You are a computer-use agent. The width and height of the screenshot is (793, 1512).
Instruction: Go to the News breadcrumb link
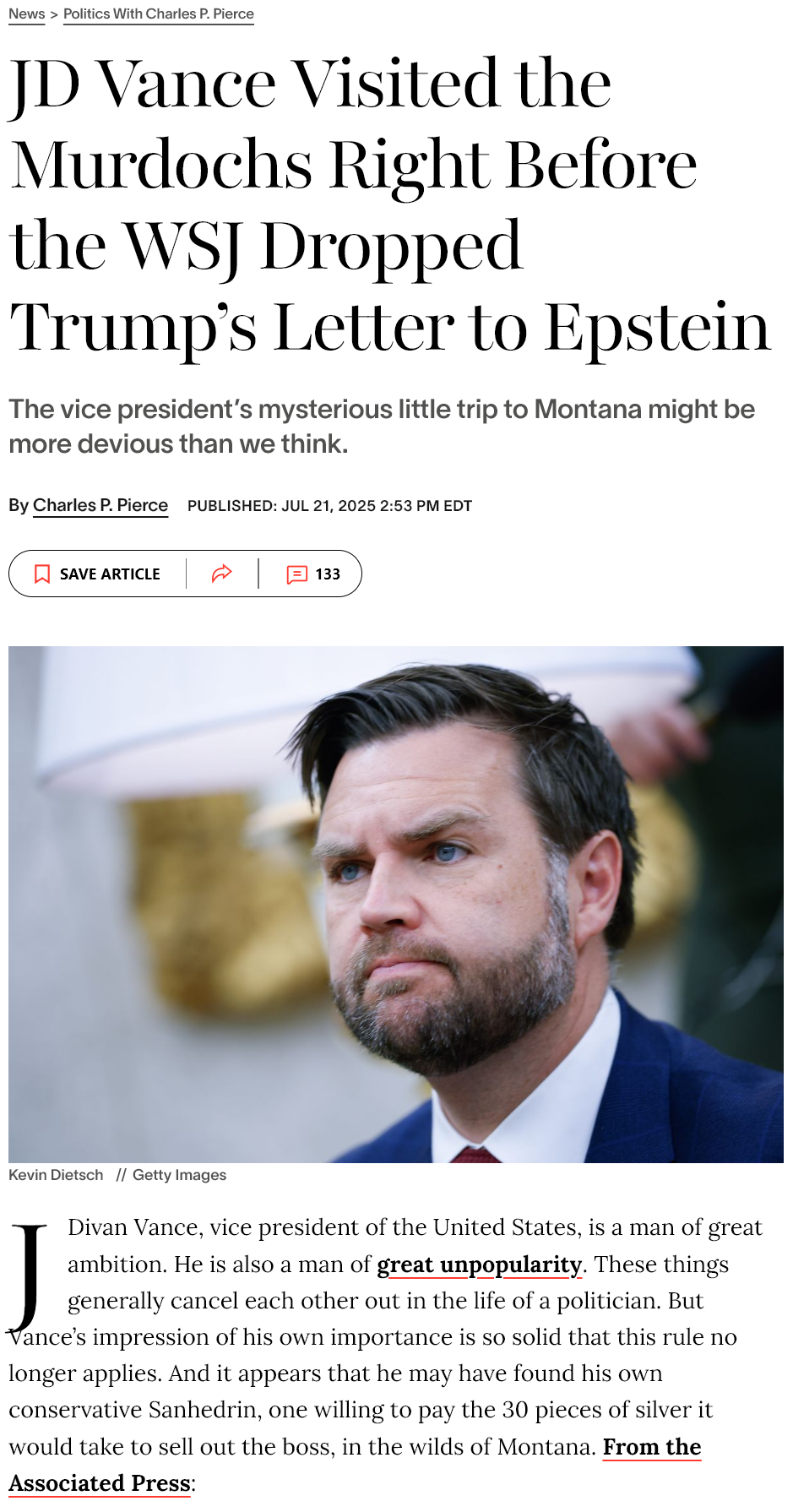point(27,14)
